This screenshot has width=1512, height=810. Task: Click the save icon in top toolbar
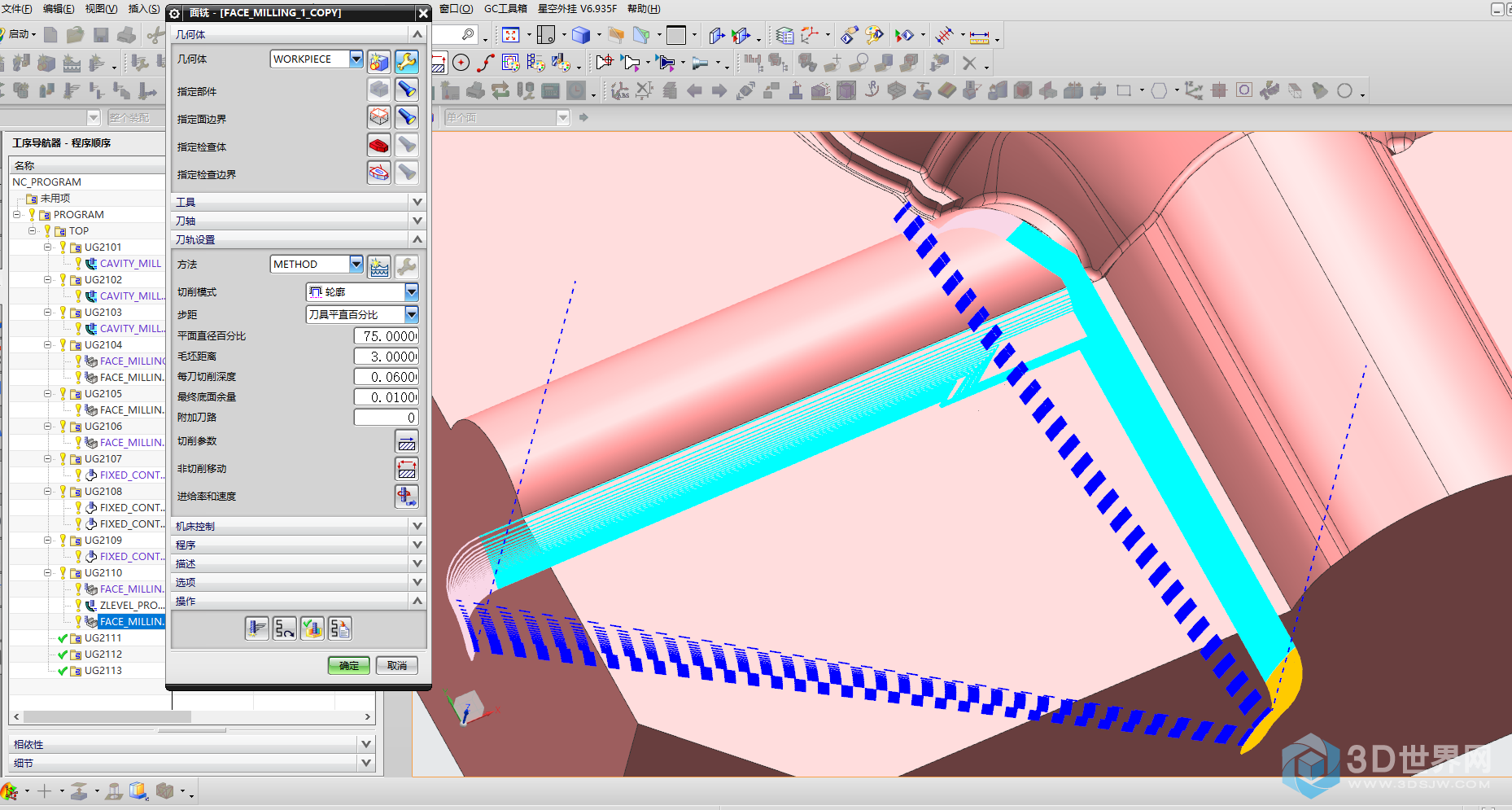[x=101, y=35]
